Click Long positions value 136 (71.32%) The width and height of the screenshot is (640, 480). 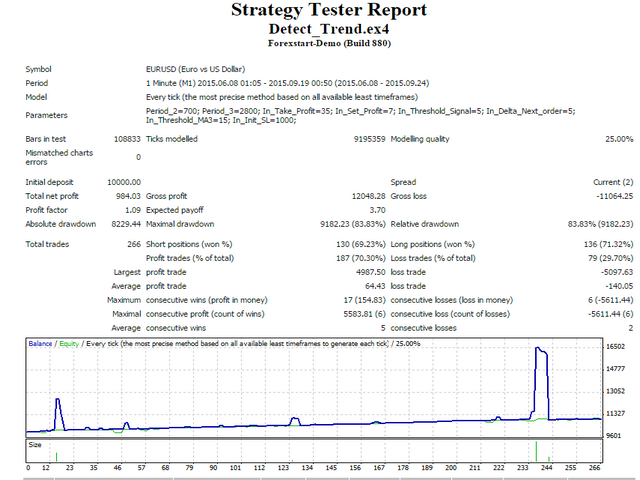click(609, 244)
